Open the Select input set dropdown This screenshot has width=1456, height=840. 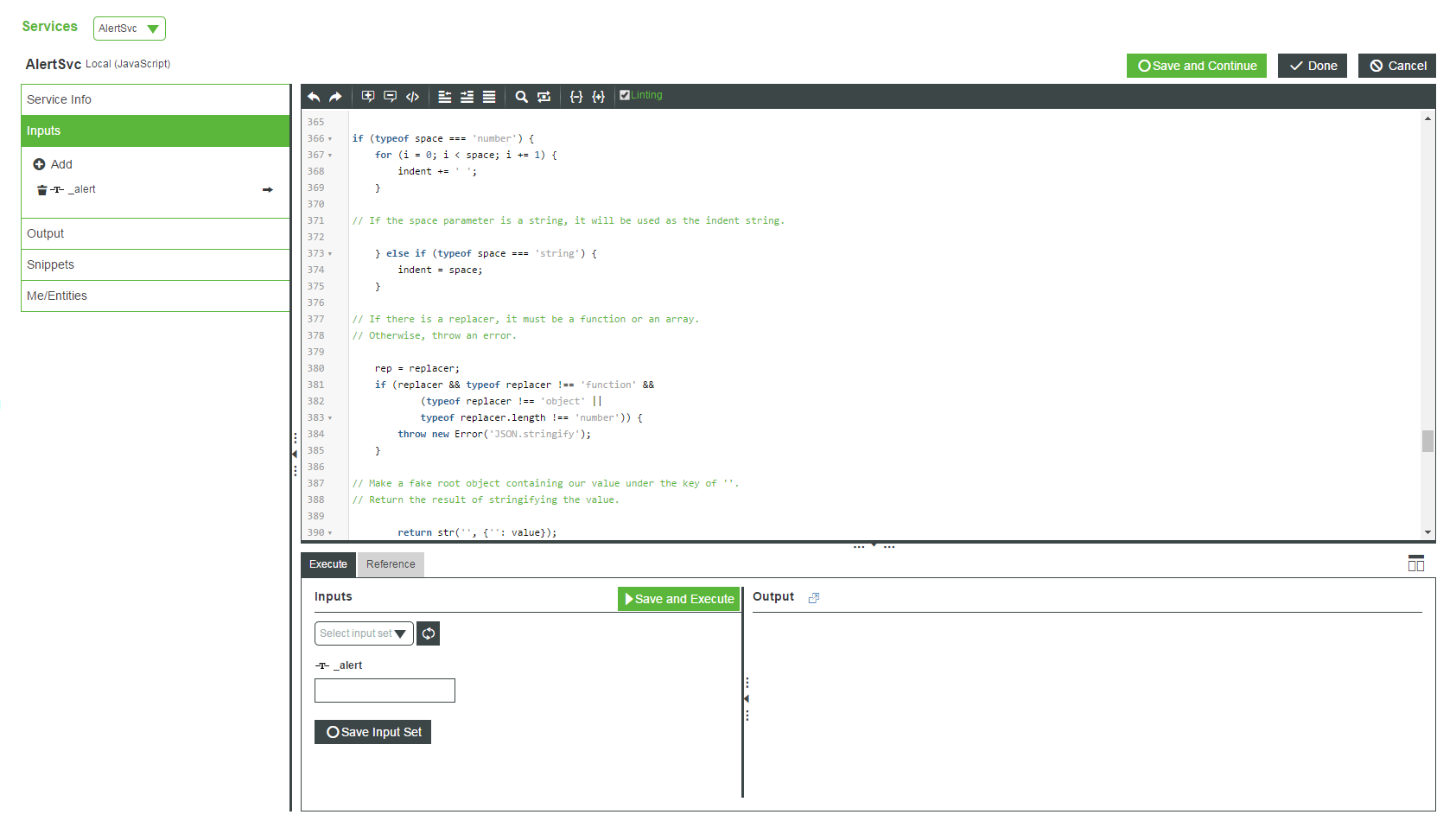(x=364, y=633)
